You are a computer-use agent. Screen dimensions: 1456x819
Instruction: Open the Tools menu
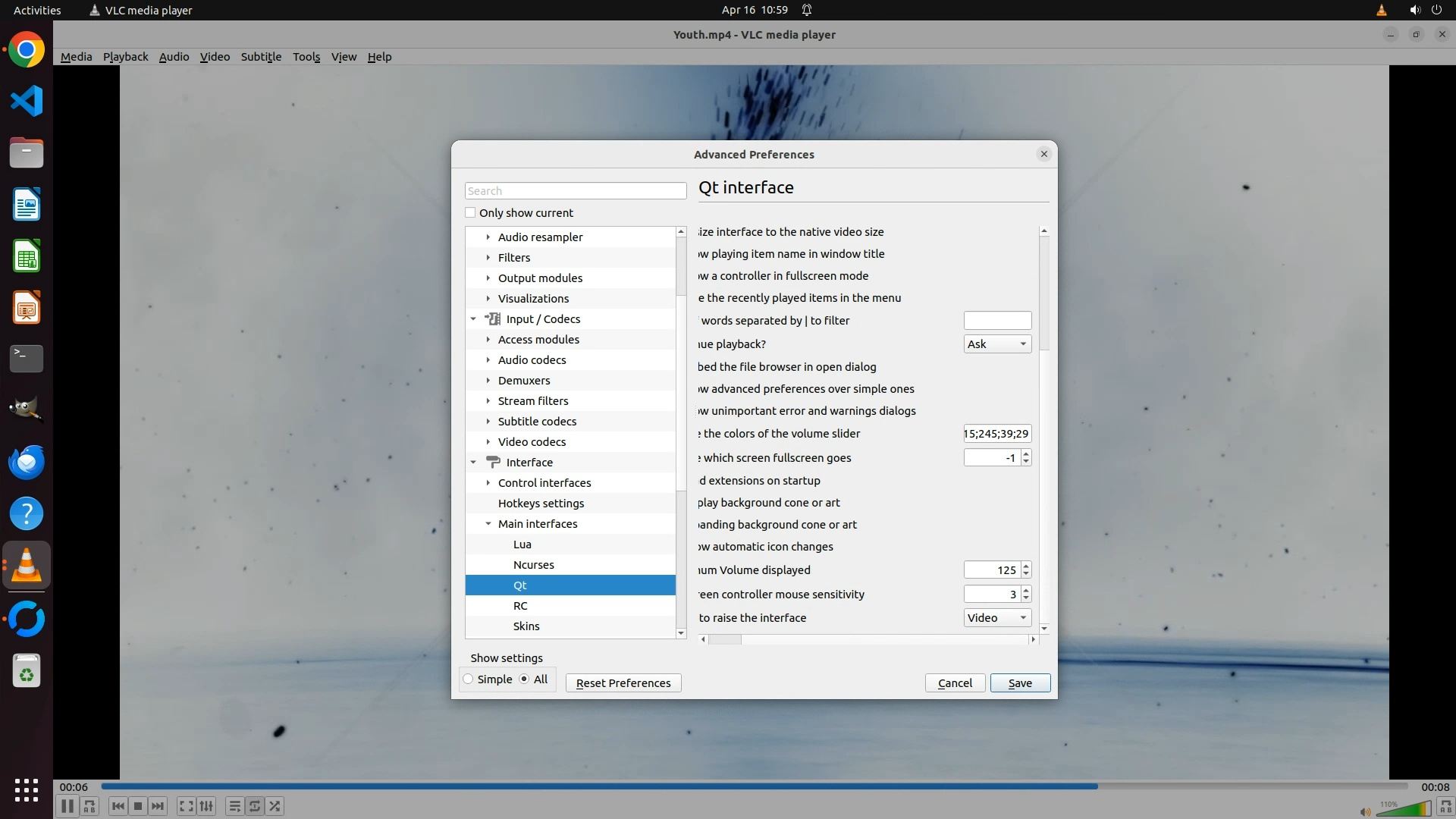point(306,57)
